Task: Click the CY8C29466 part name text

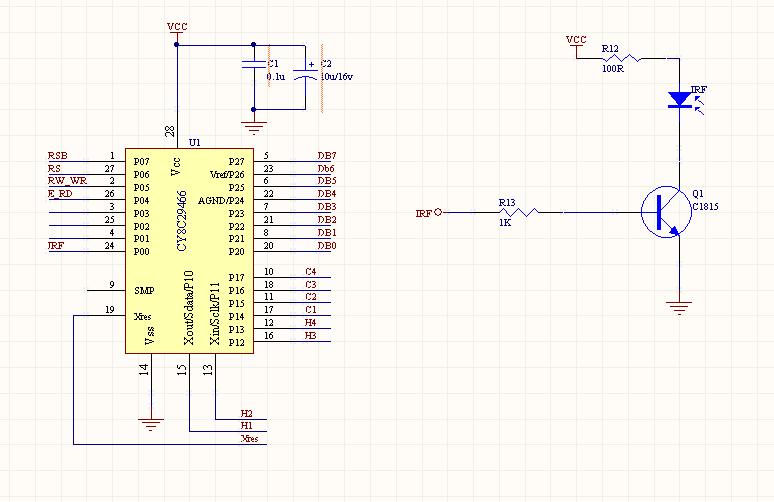Action: coord(182,221)
